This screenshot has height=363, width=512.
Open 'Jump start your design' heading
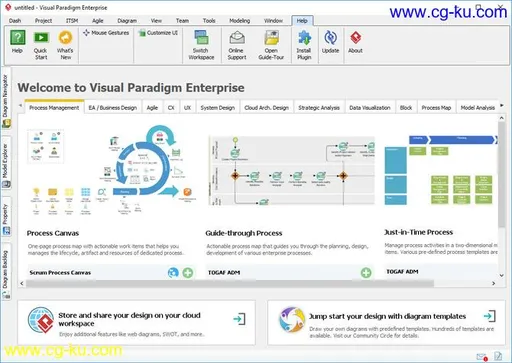click(x=387, y=316)
